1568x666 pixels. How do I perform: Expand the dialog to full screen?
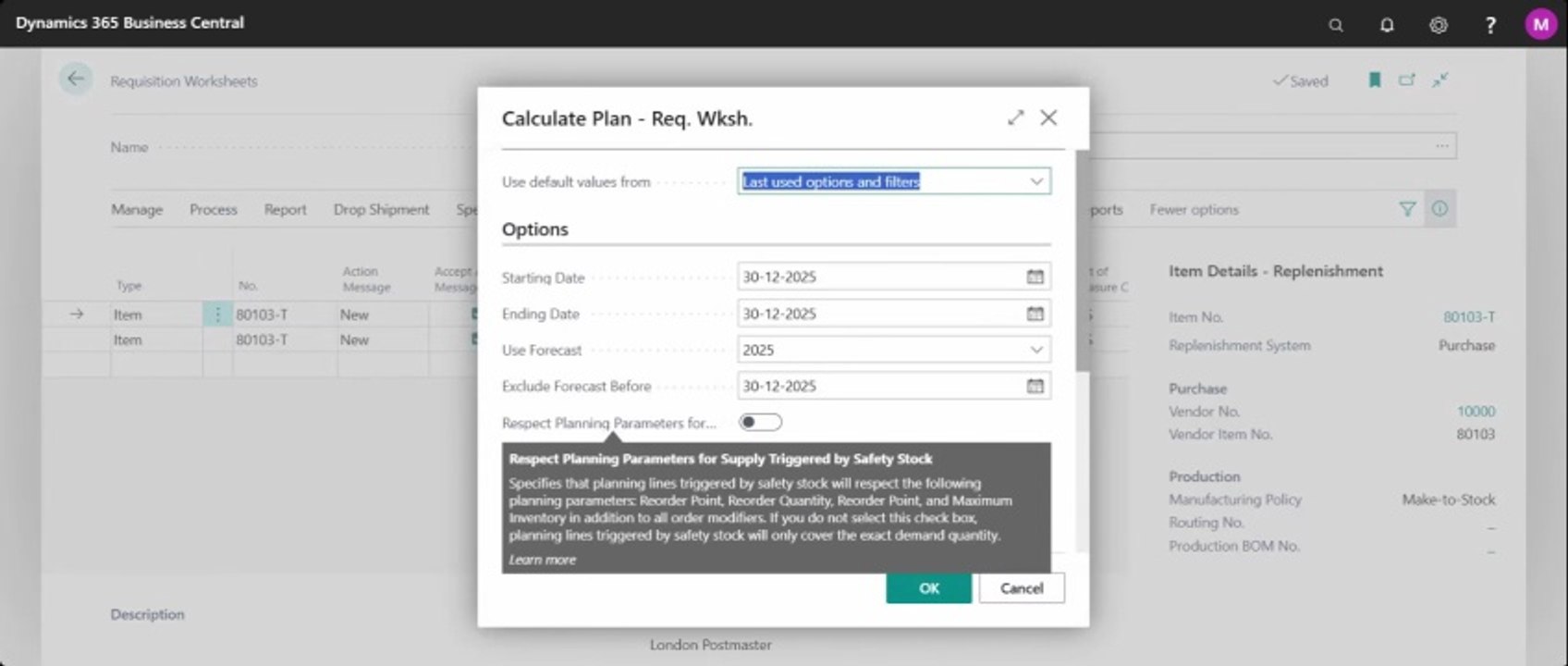coord(1016,117)
